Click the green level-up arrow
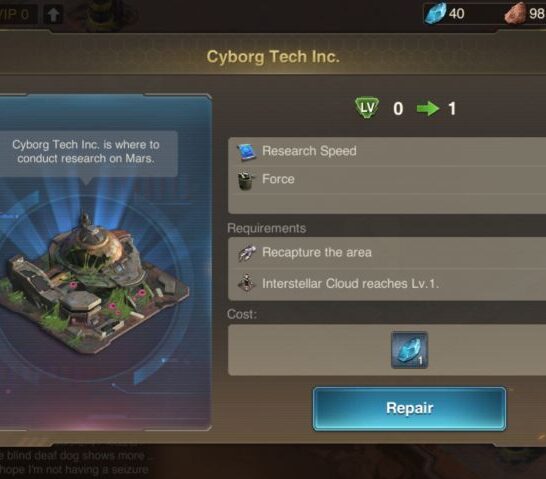This screenshot has width=546, height=479. point(428,109)
